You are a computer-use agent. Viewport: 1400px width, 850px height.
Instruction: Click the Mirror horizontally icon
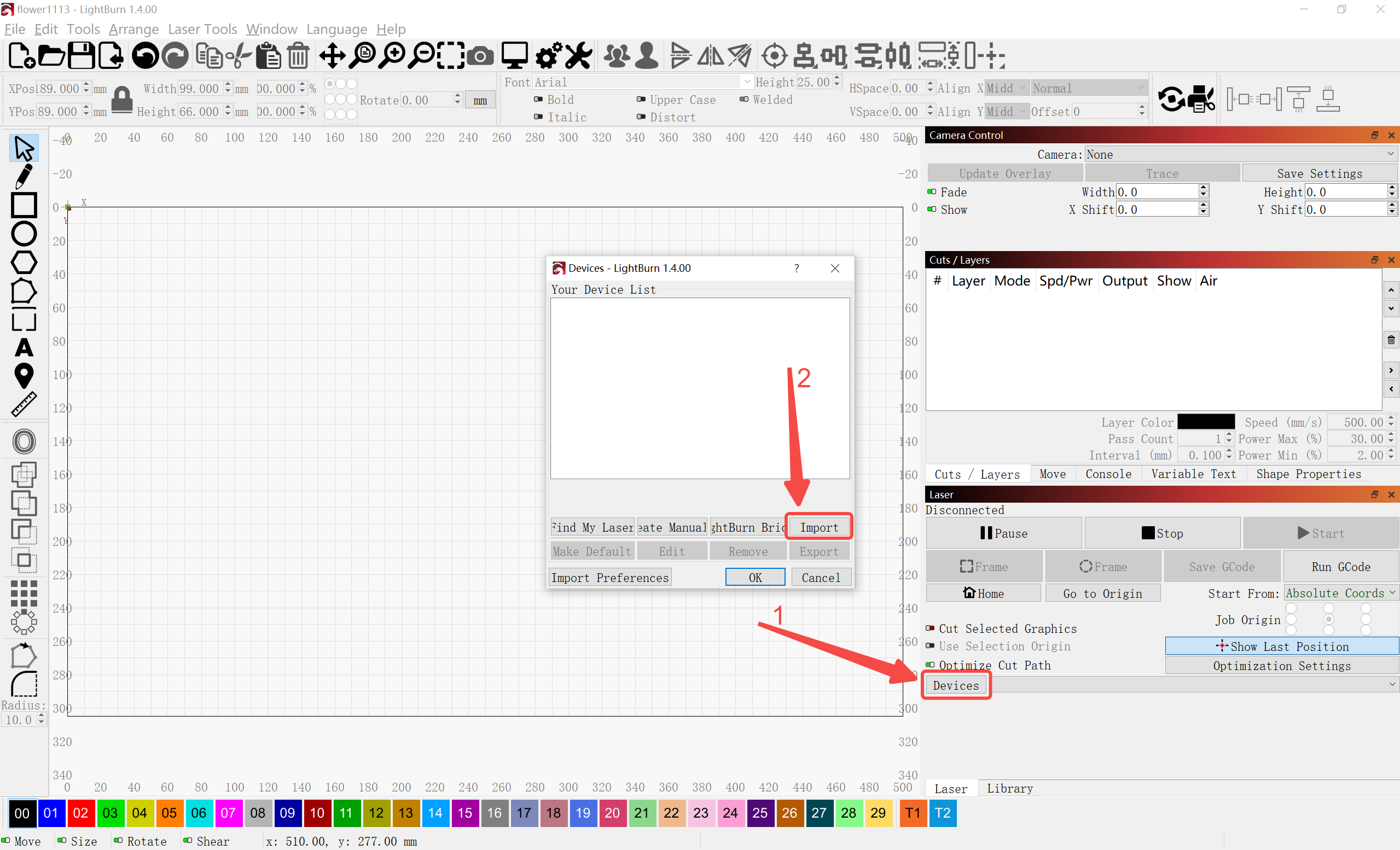(x=710, y=56)
